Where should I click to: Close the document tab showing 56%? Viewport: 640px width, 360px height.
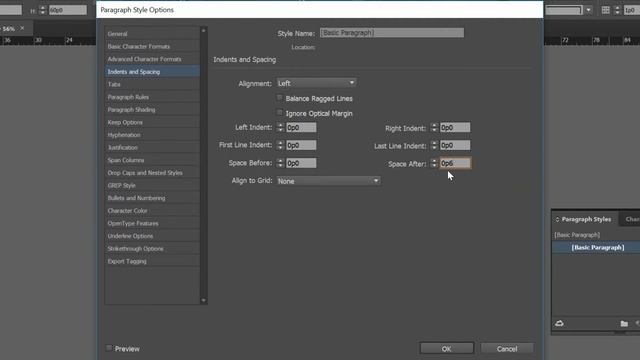pos(22,28)
